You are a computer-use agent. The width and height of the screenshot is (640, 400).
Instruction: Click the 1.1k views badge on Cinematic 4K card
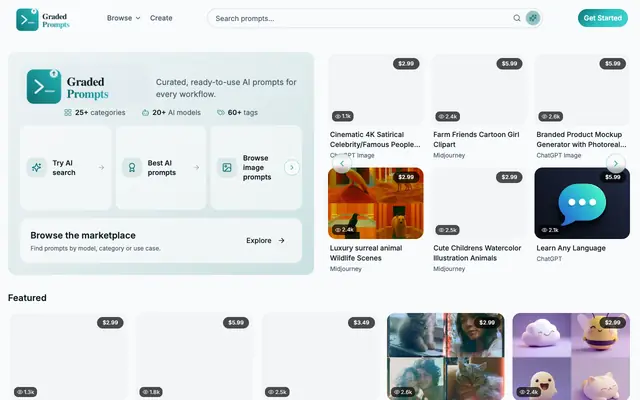(x=343, y=116)
